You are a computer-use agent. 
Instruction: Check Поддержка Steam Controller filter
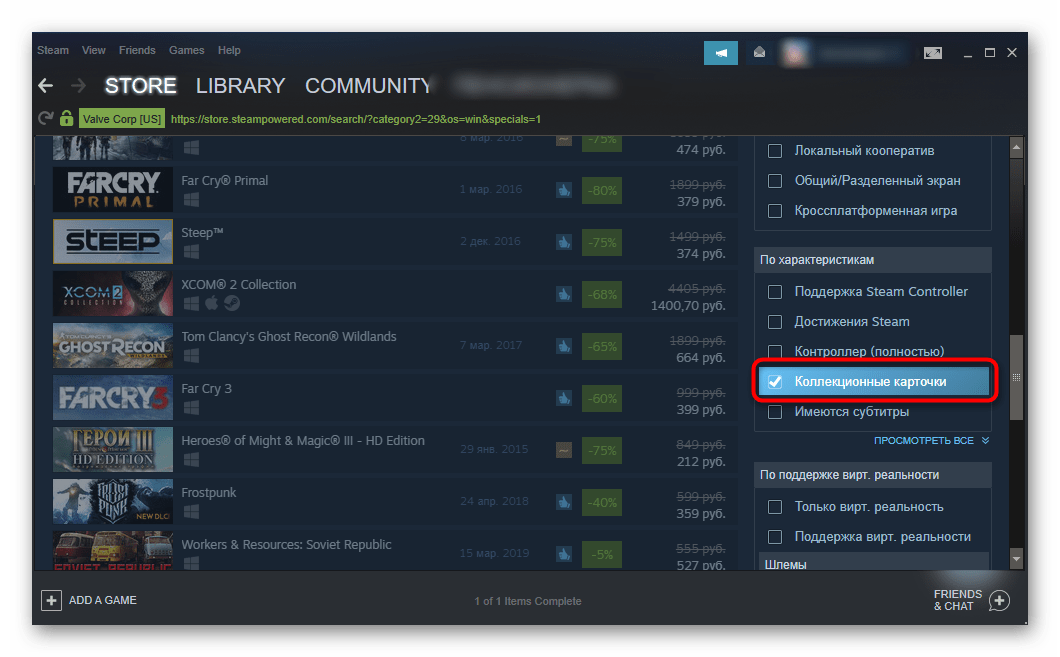(775, 292)
